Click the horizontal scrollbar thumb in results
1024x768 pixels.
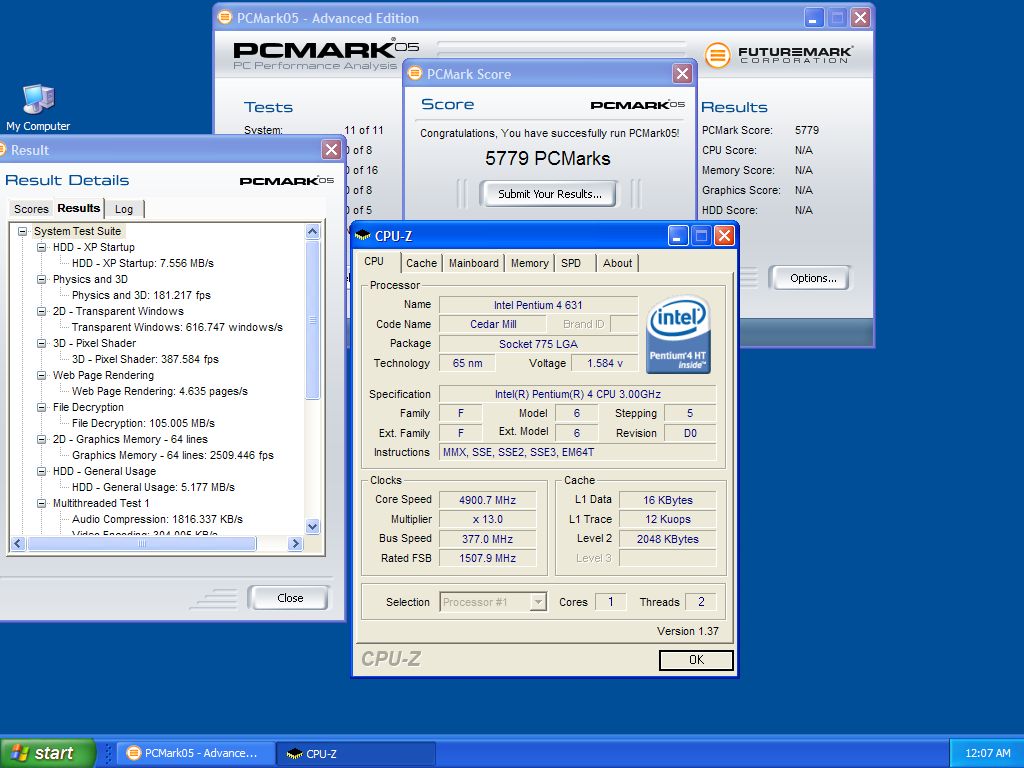coord(142,543)
